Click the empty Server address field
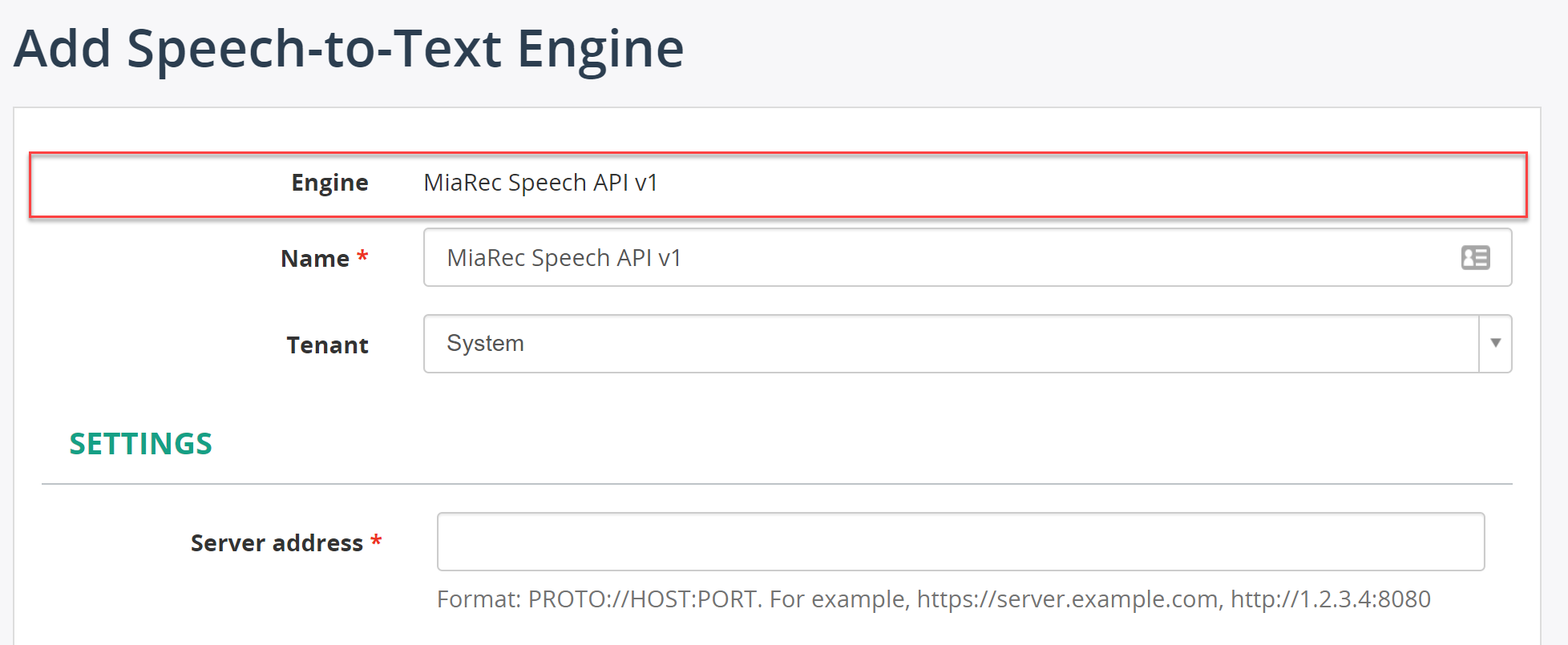Viewport: 1568px width, 645px height. [x=960, y=542]
